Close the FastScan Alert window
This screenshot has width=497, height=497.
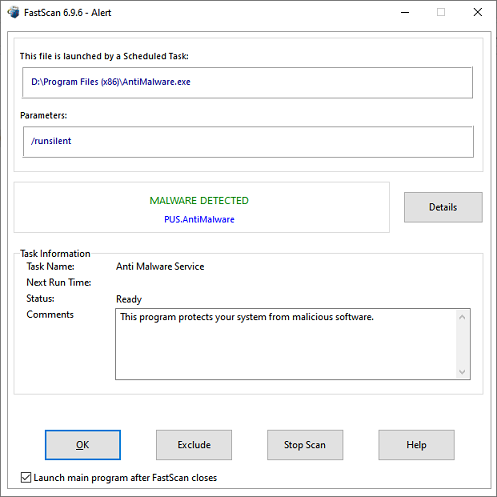pyautogui.click(x=478, y=12)
